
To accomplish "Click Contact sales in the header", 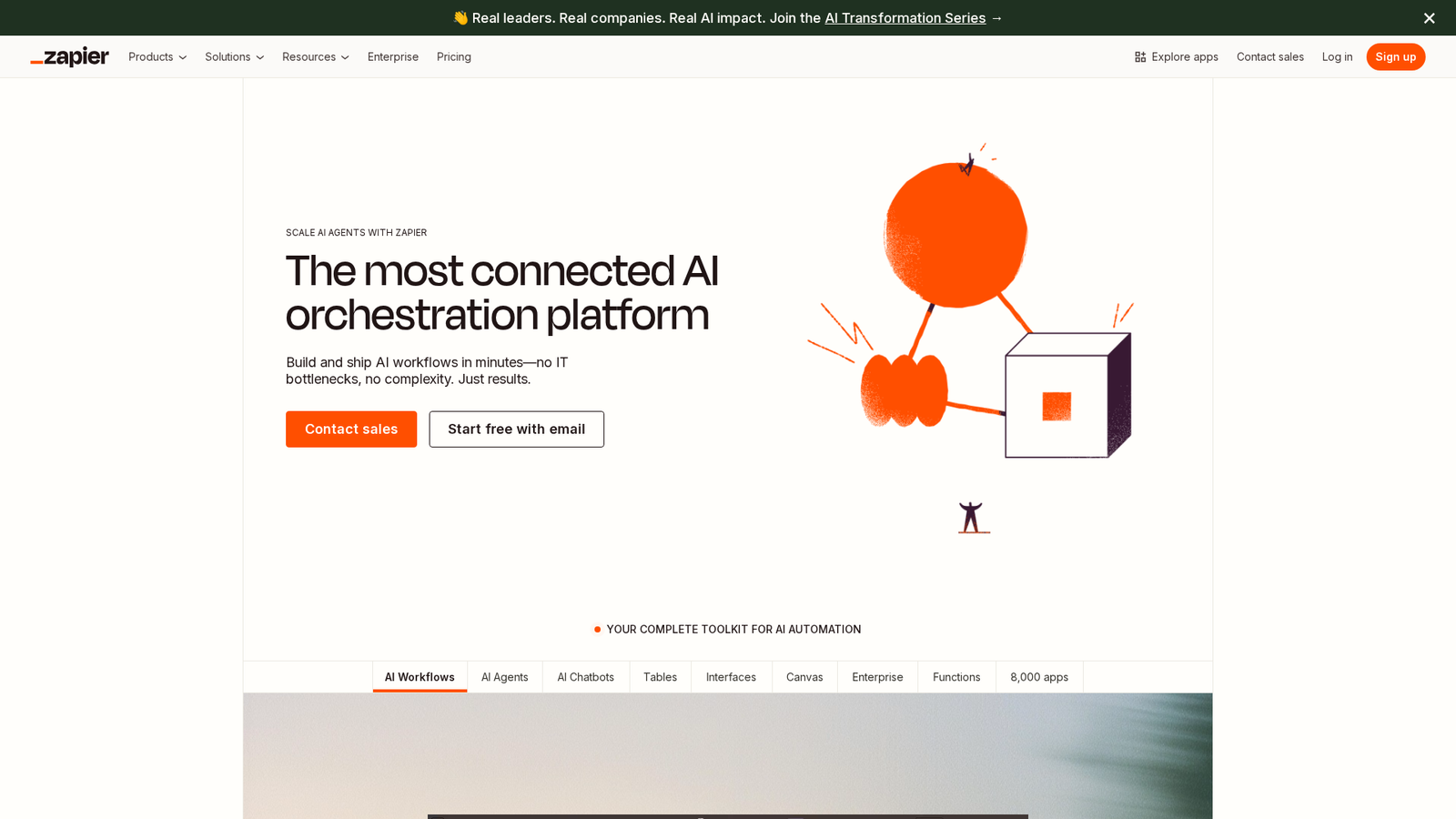I will coord(1269,56).
